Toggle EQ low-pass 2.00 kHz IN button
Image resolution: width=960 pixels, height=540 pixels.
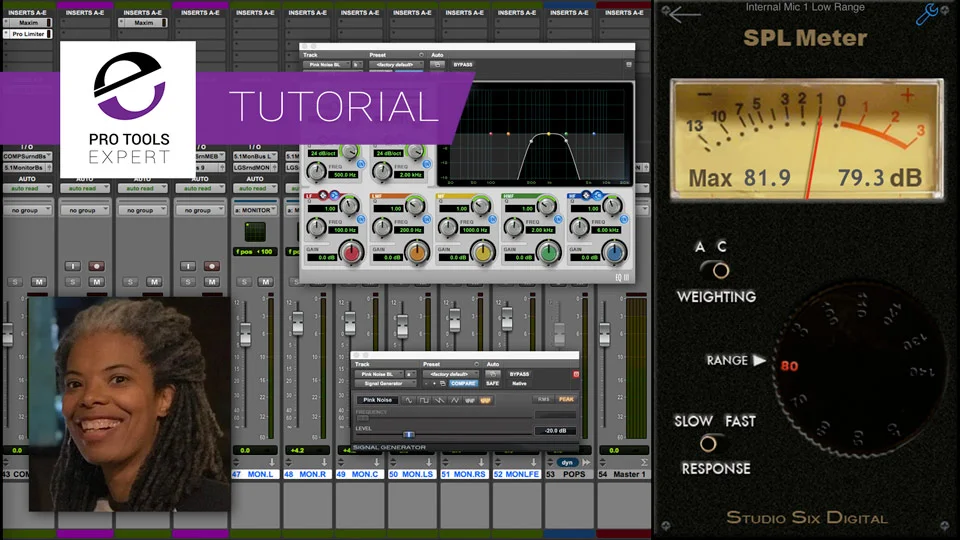point(427,164)
